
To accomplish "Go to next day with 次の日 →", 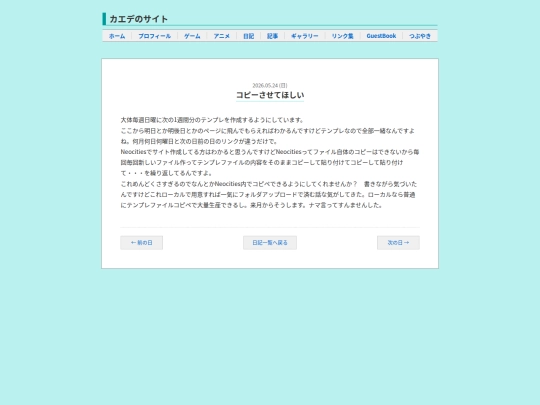I will coord(398,243).
